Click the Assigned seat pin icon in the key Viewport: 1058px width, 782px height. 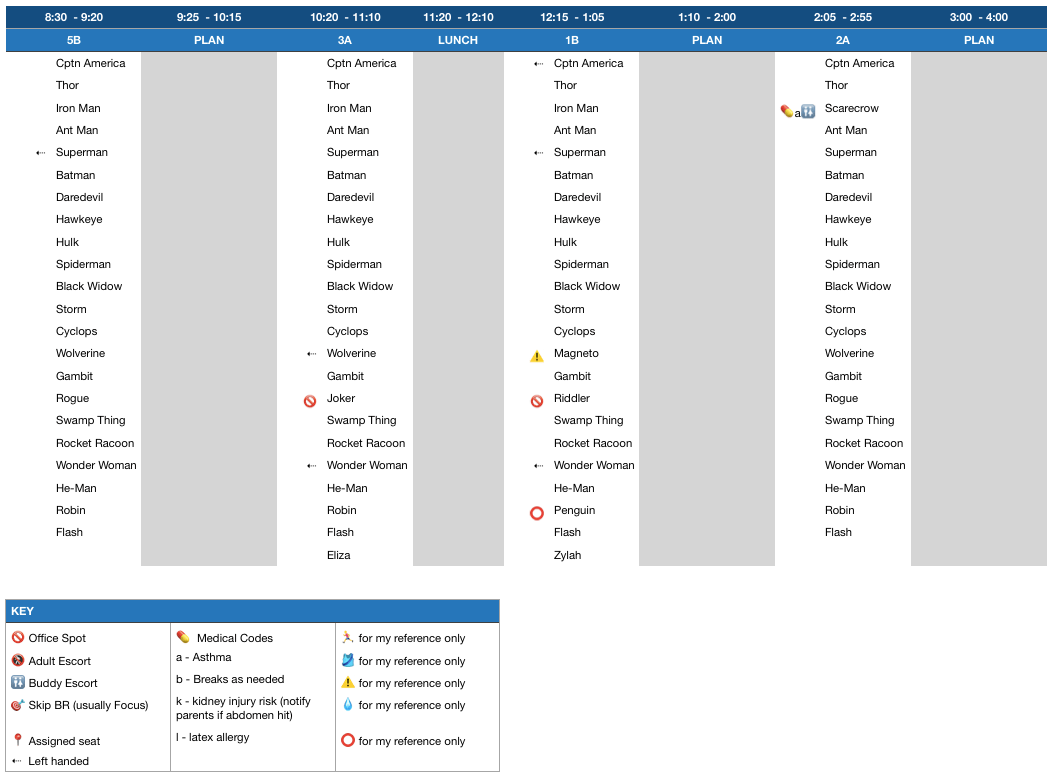pos(18,739)
